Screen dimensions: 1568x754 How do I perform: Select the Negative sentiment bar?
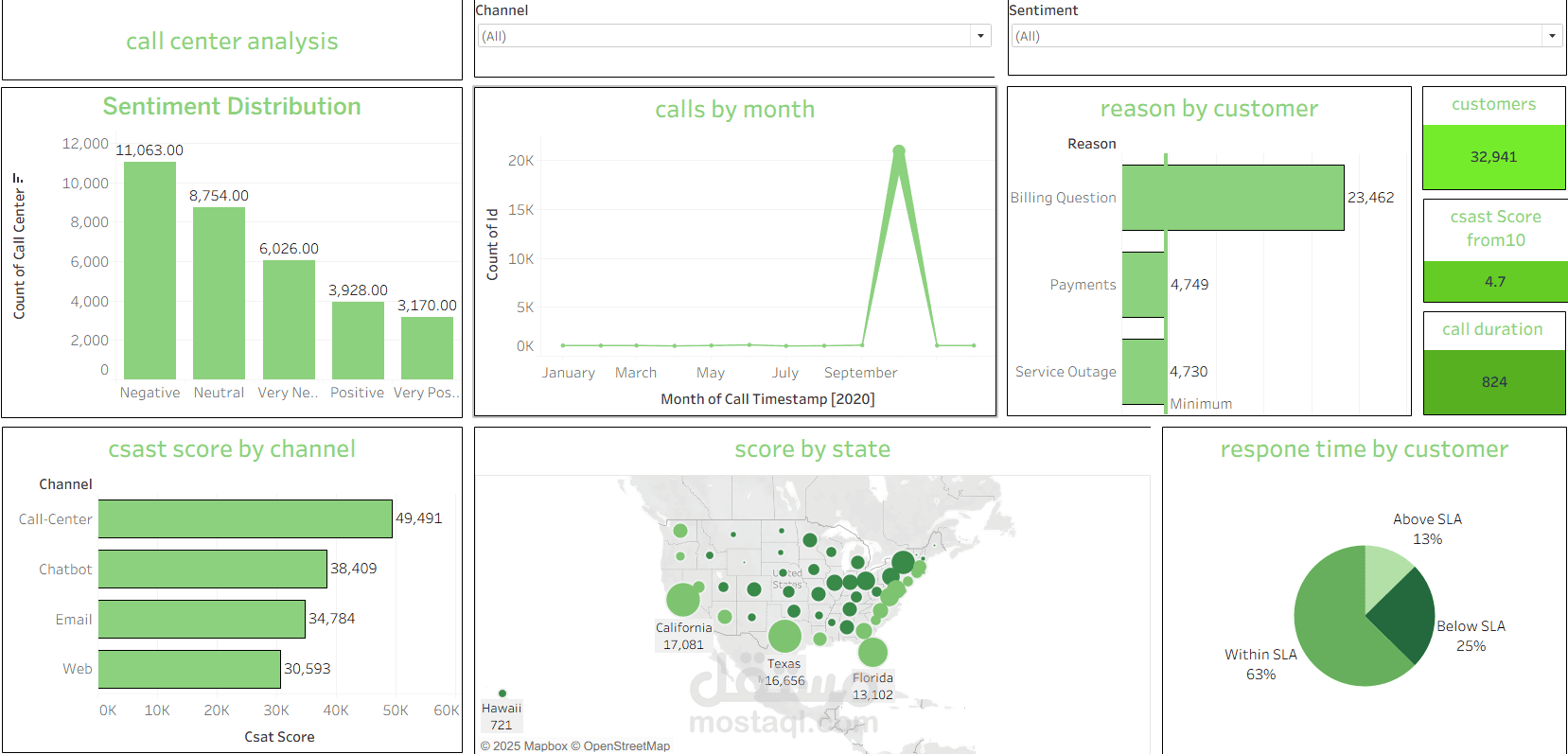150,271
